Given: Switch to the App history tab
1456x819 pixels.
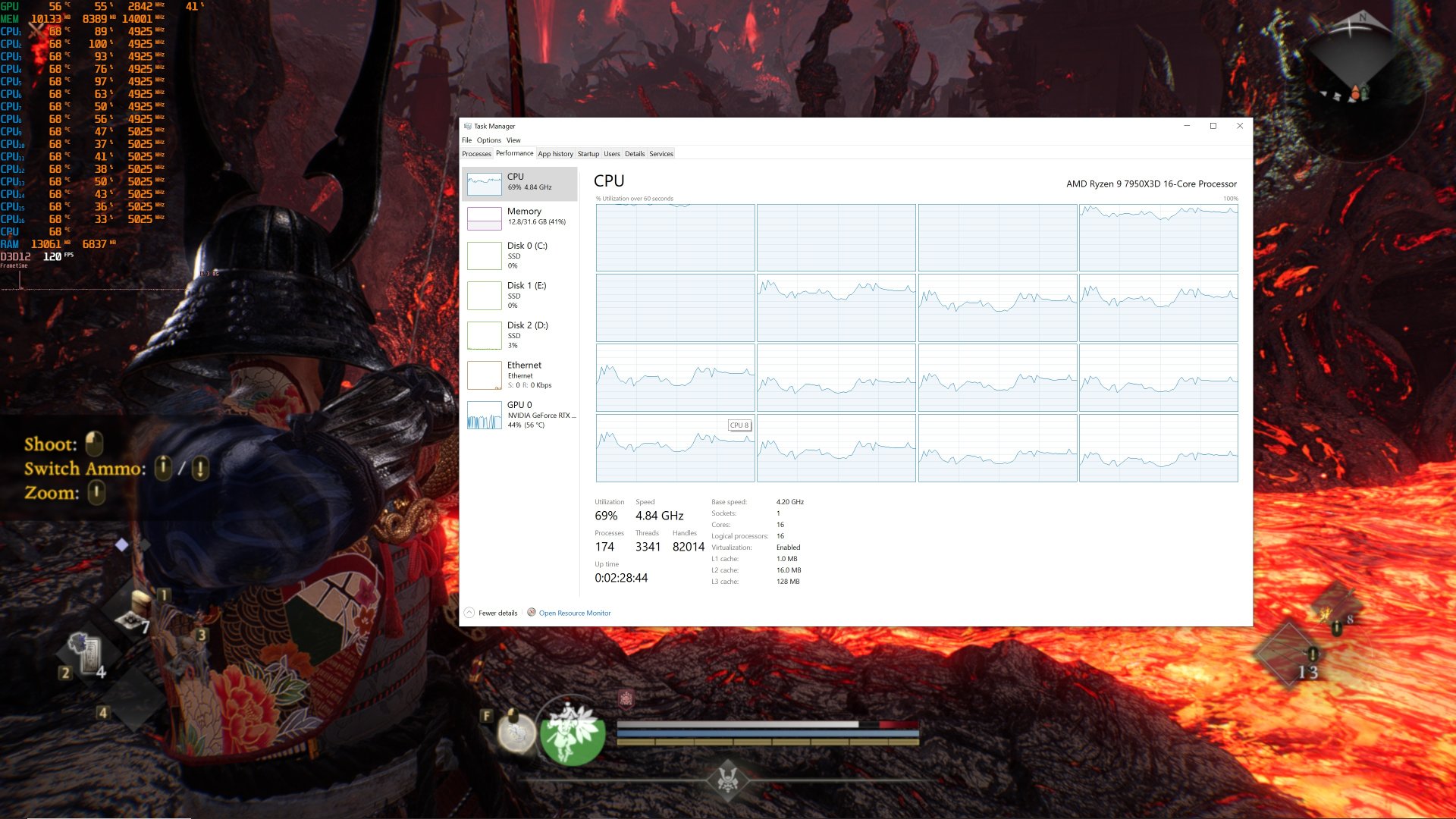Looking at the screenshot, I should 556,153.
